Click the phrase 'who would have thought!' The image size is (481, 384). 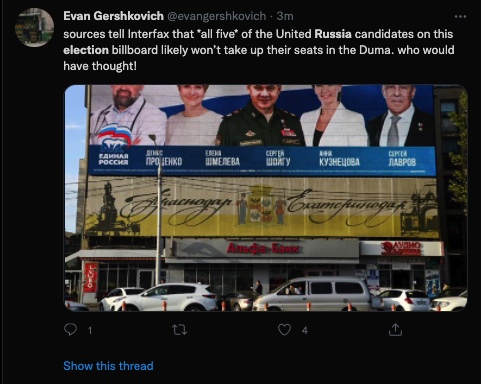259,58
